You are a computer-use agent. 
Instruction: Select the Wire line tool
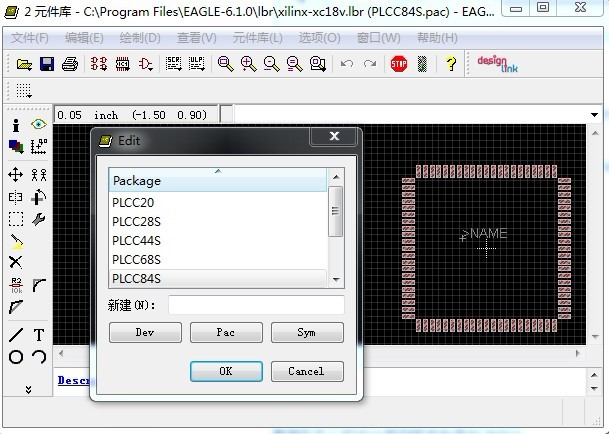[x=16, y=335]
